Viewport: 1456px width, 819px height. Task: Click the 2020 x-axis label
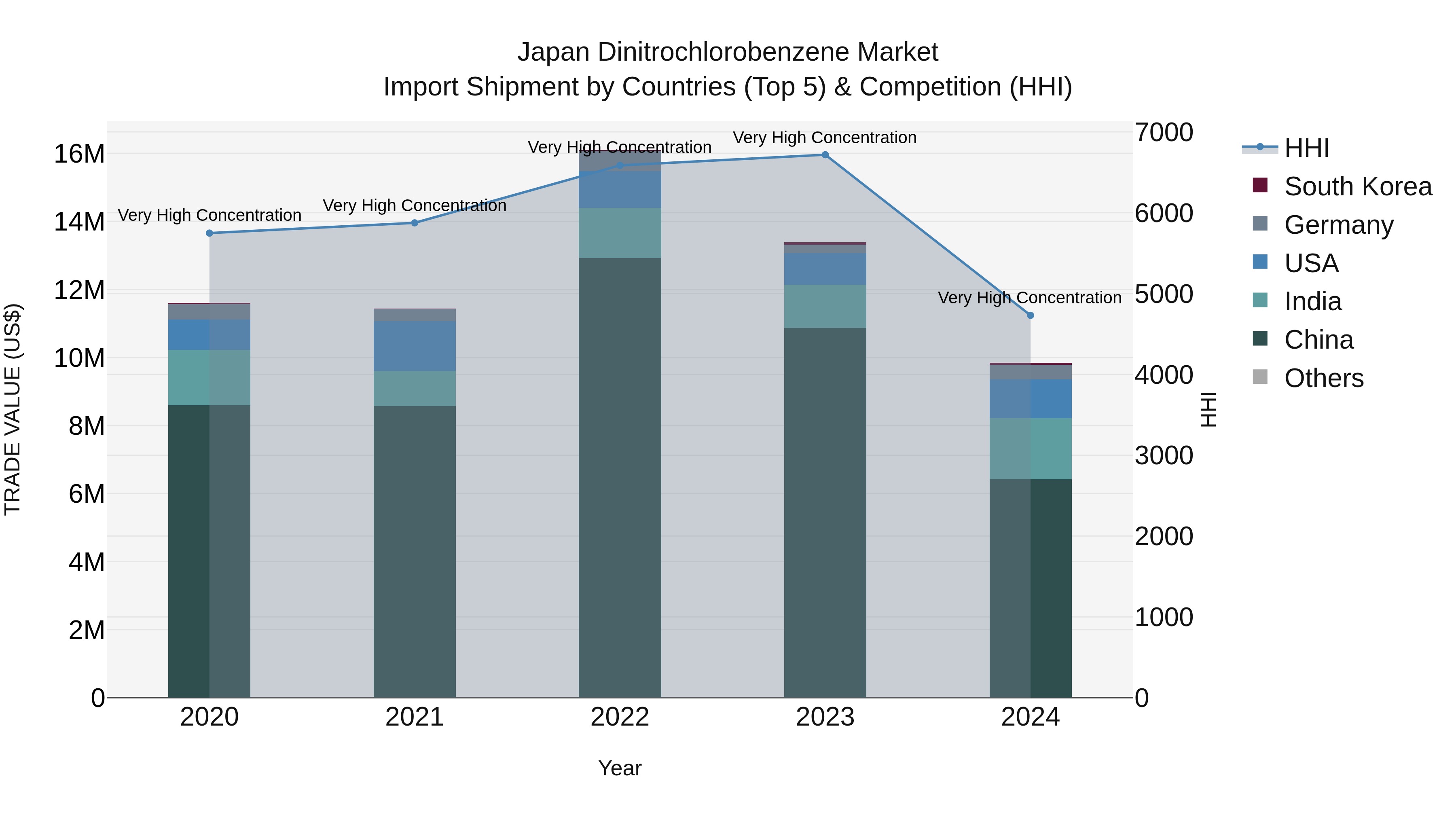pyautogui.click(x=209, y=717)
